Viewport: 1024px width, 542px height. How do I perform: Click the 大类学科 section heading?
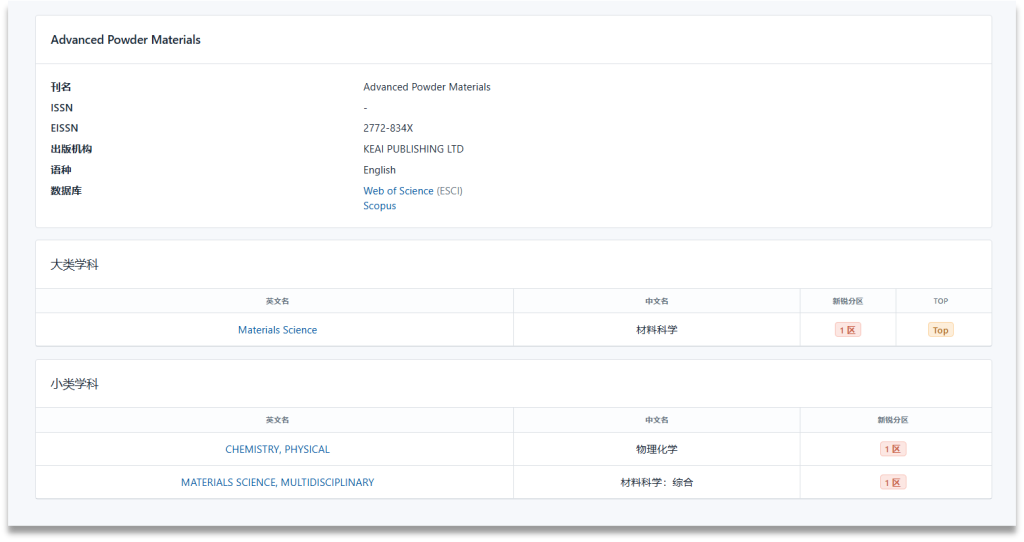[x=74, y=265]
